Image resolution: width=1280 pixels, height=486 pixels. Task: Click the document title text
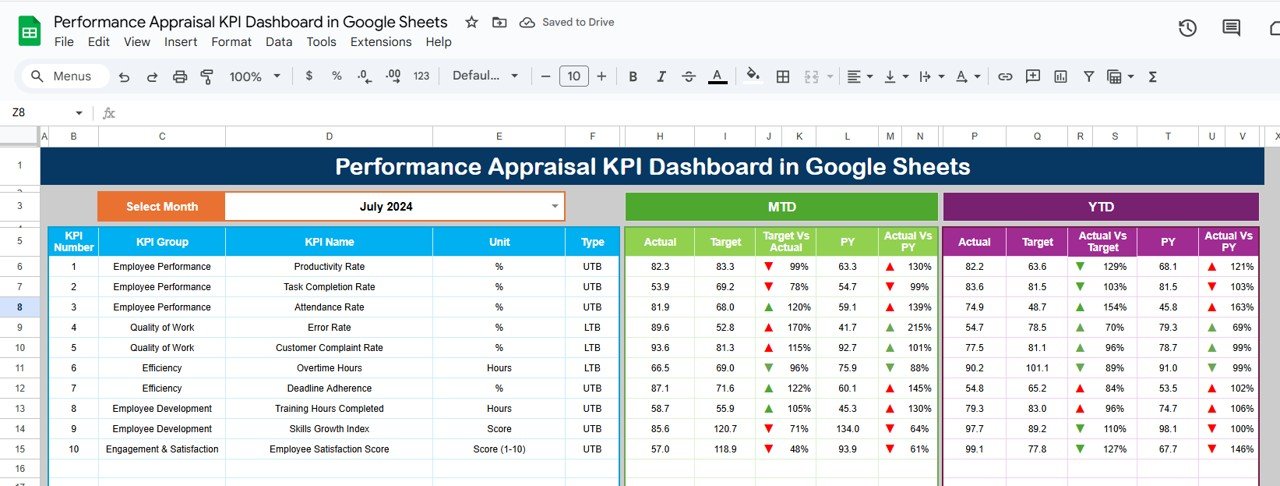[251, 22]
